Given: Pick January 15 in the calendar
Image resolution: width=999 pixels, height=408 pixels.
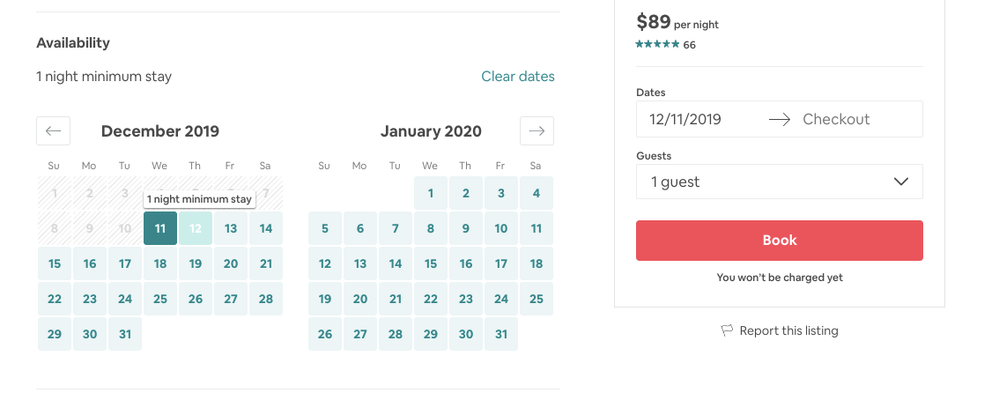Looking at the screenshot, I should pos(431,264).
